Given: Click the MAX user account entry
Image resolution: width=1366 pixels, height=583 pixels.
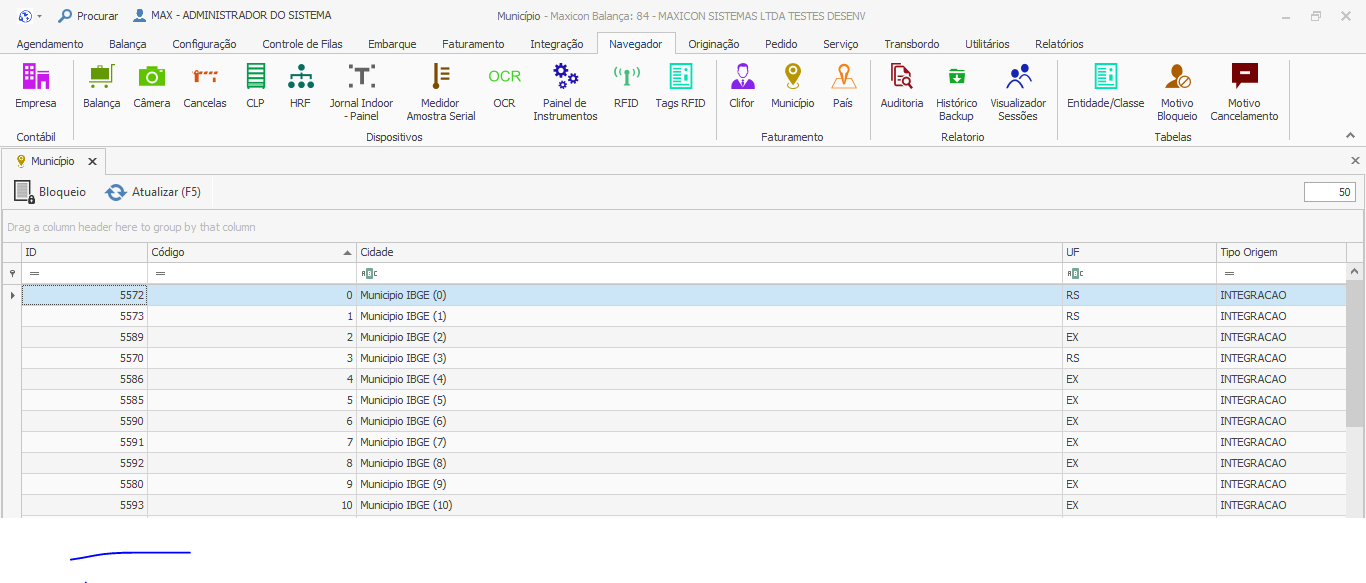Looking at the screenshot, I should click(x=232, y=16).
